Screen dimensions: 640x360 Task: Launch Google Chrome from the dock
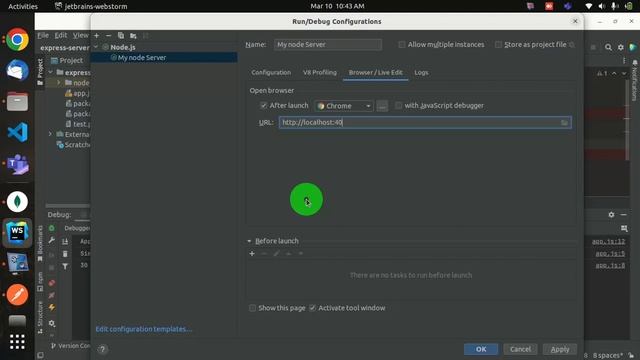point(17,39)
